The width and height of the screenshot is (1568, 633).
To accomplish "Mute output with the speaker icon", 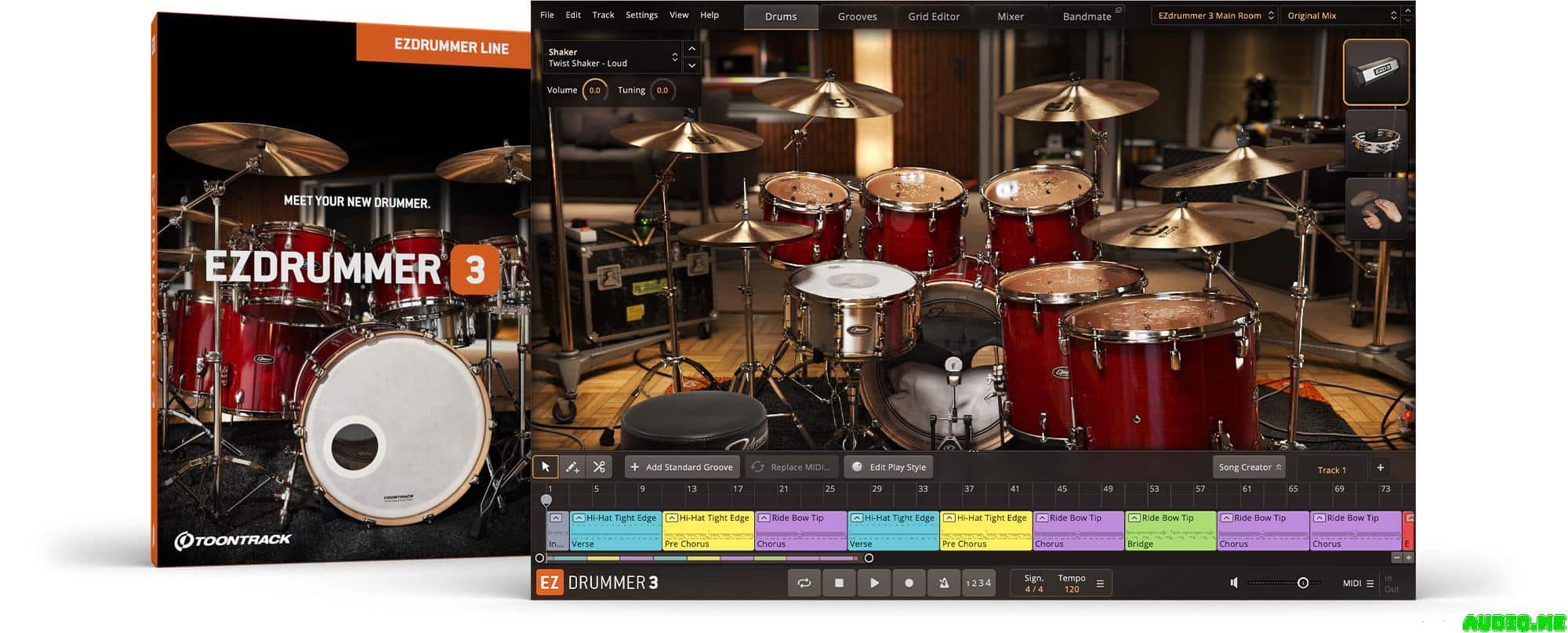I will click(1234, 583).
